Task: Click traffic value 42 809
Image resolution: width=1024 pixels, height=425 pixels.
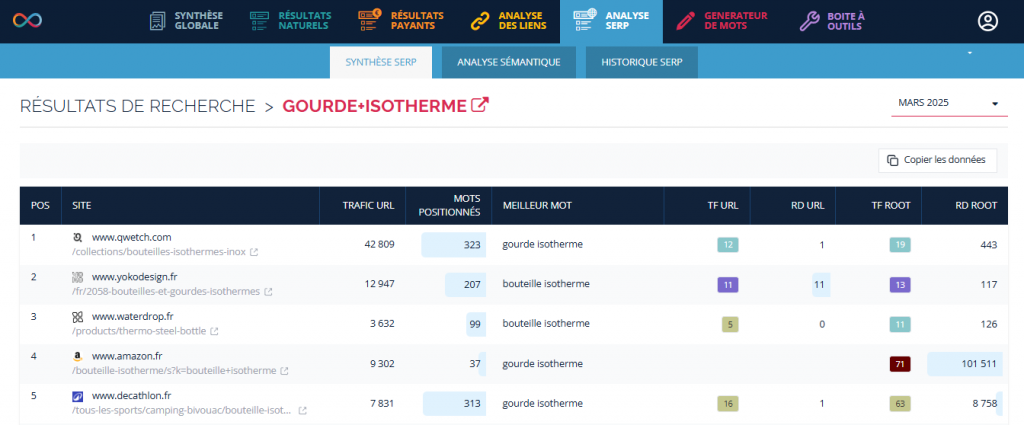Action: (379, 245)
